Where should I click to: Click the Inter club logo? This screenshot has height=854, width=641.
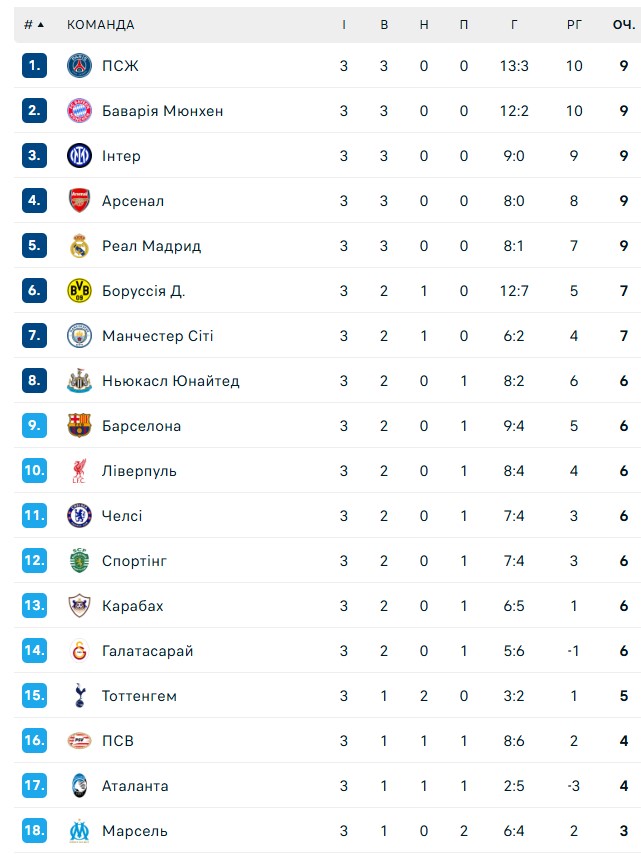coord(79,156)
